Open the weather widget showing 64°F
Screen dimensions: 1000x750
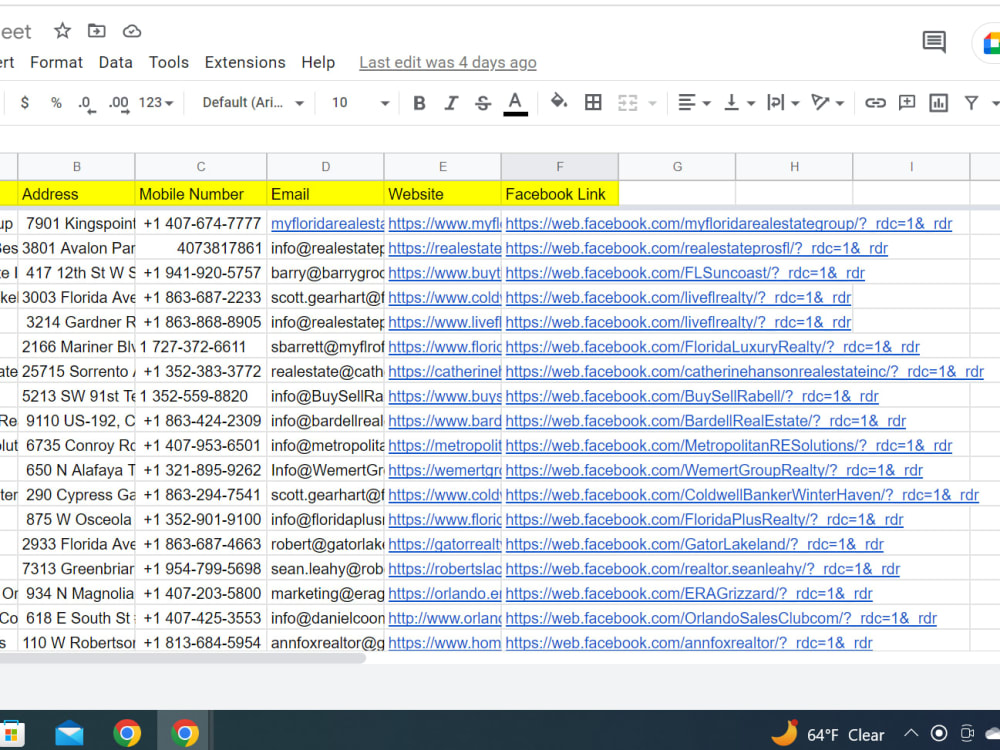click(828, 733)
